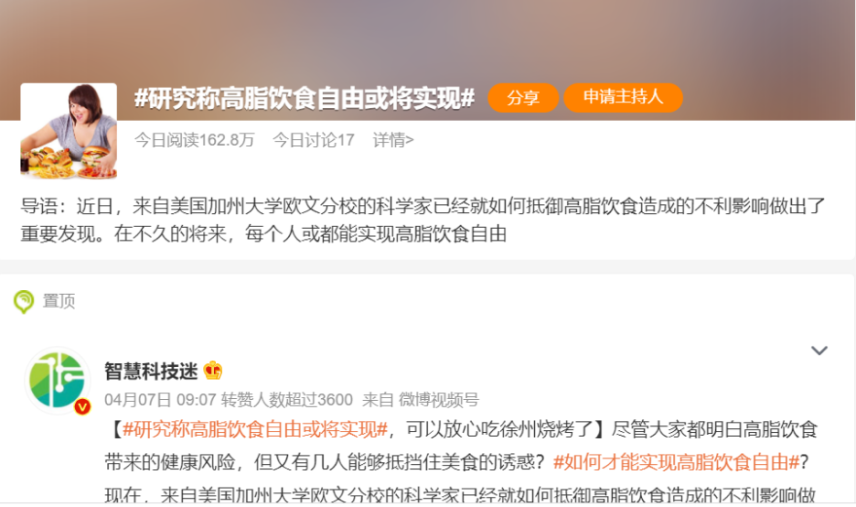Expand the post options chevron menu
Viewport: 856px width, 507px height.
click(x=819, y=350)
